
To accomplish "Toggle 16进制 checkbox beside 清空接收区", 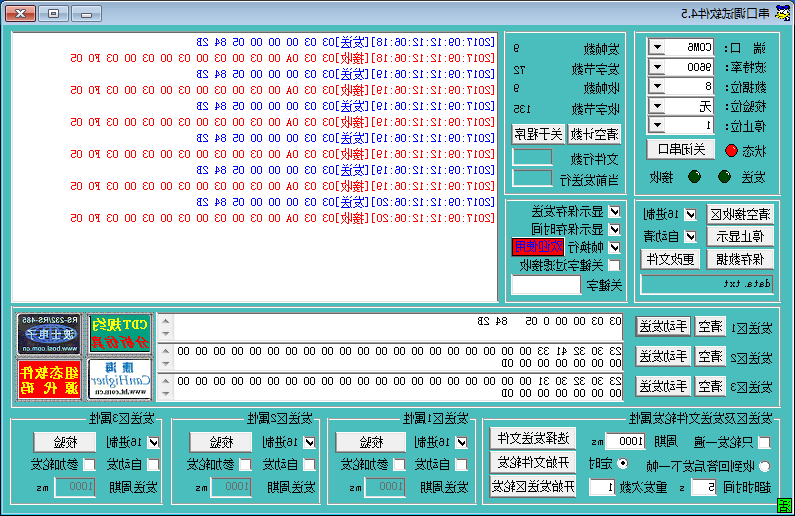I will click(x=691, y=214).
